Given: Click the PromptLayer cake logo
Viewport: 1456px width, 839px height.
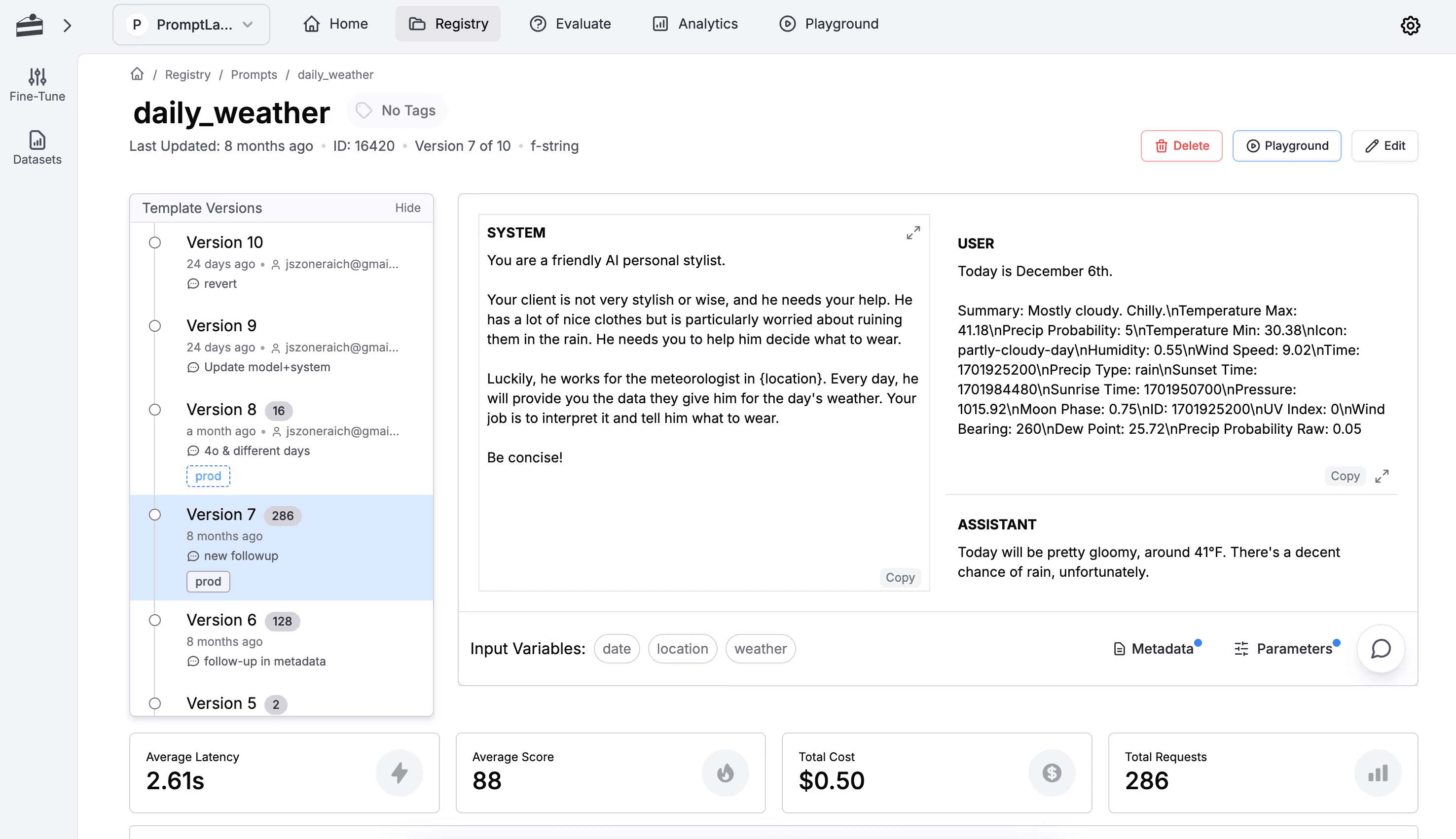Looking at the screenshot, I should (x=30, y=25).
